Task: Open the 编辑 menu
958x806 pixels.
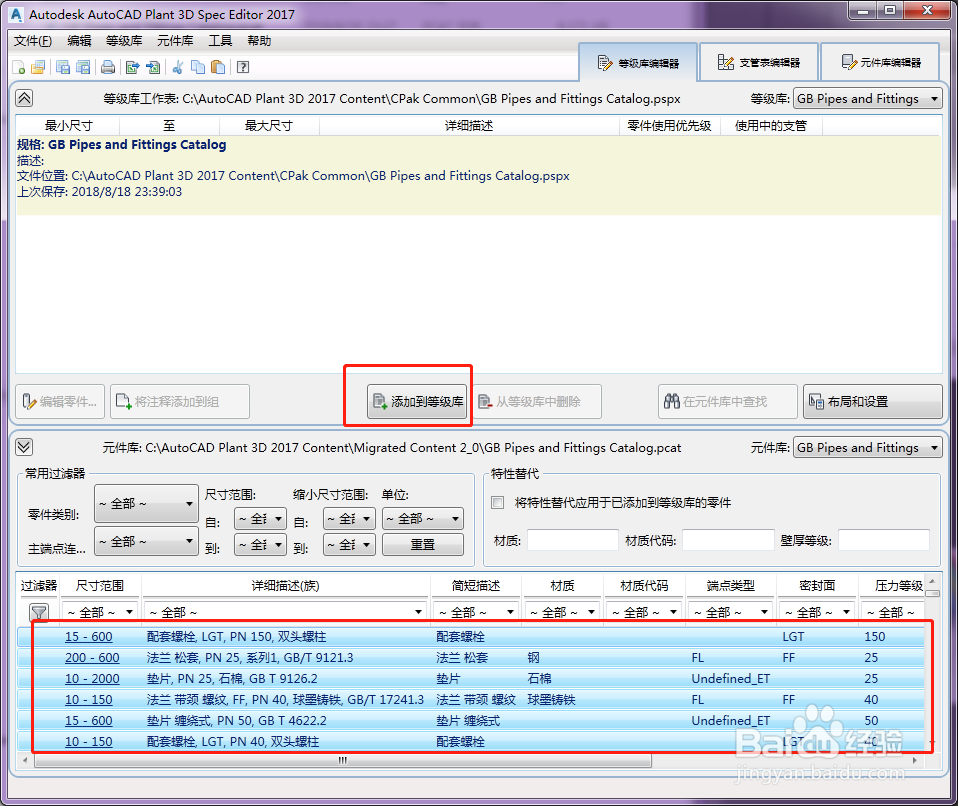Action: [79, 41]
